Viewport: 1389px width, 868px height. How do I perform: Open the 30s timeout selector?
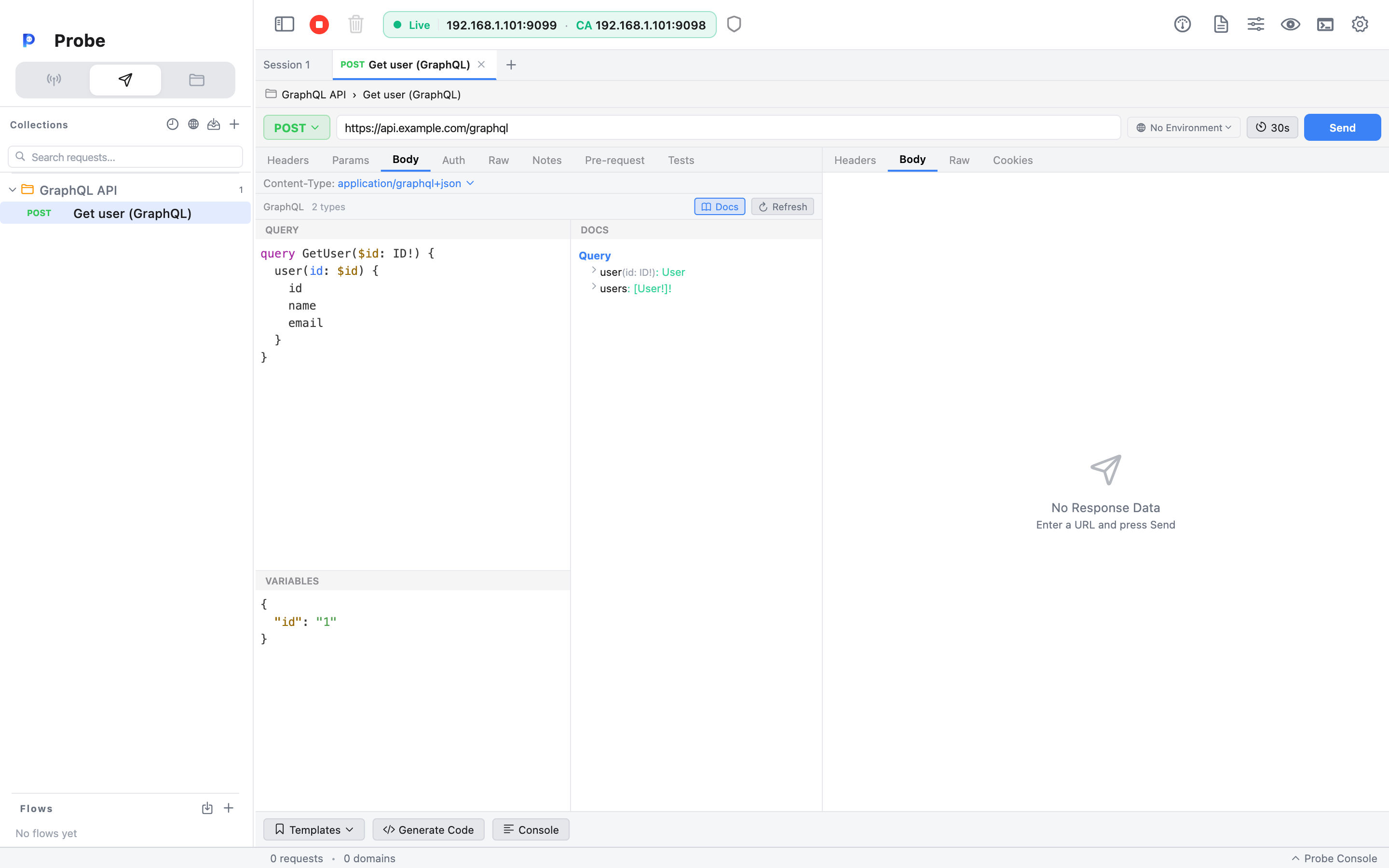coord(1272,127)
